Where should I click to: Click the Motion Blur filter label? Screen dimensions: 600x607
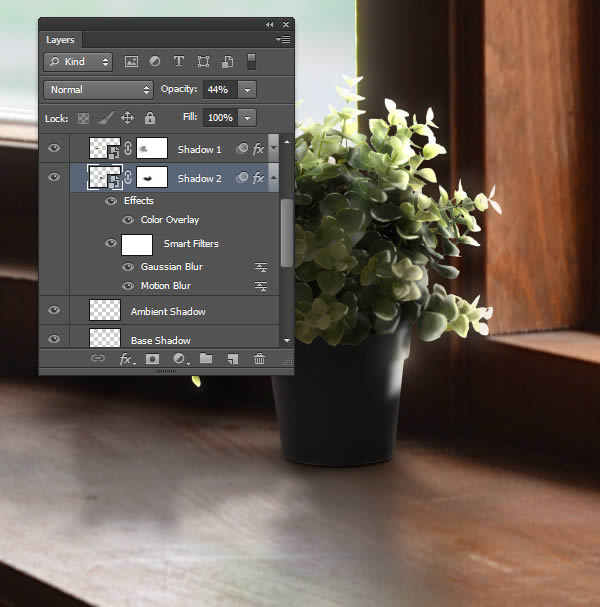pyautogui.click(x=165, y=286)
